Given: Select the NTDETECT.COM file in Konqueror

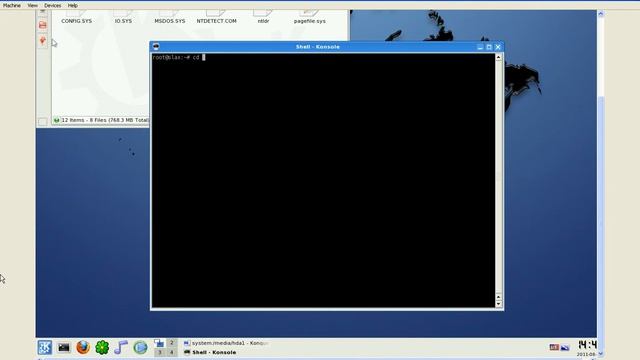Looking at the screenshot, I should tap(216, 17).
